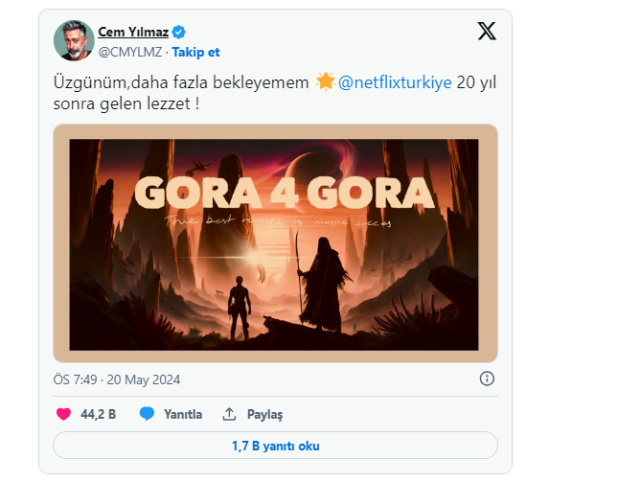Screen dimensions: 641x482
Task: Open the tweet timestamp 20 May 2024
Action: pos(117,380)
